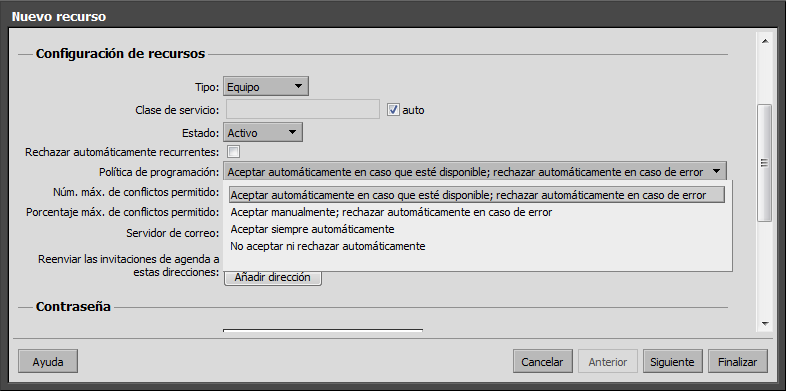The height and width of the screenshot is (391, 786).
Task: Click the scrollbar down arrow
Action: point(765,324)
